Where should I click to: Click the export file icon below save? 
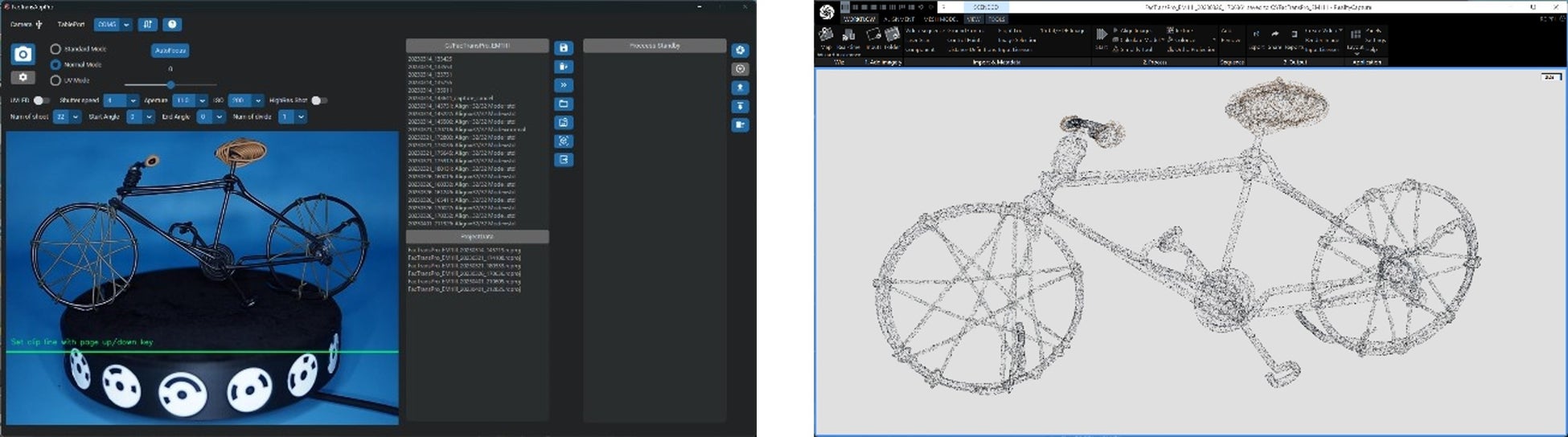[x=564, y=67]
